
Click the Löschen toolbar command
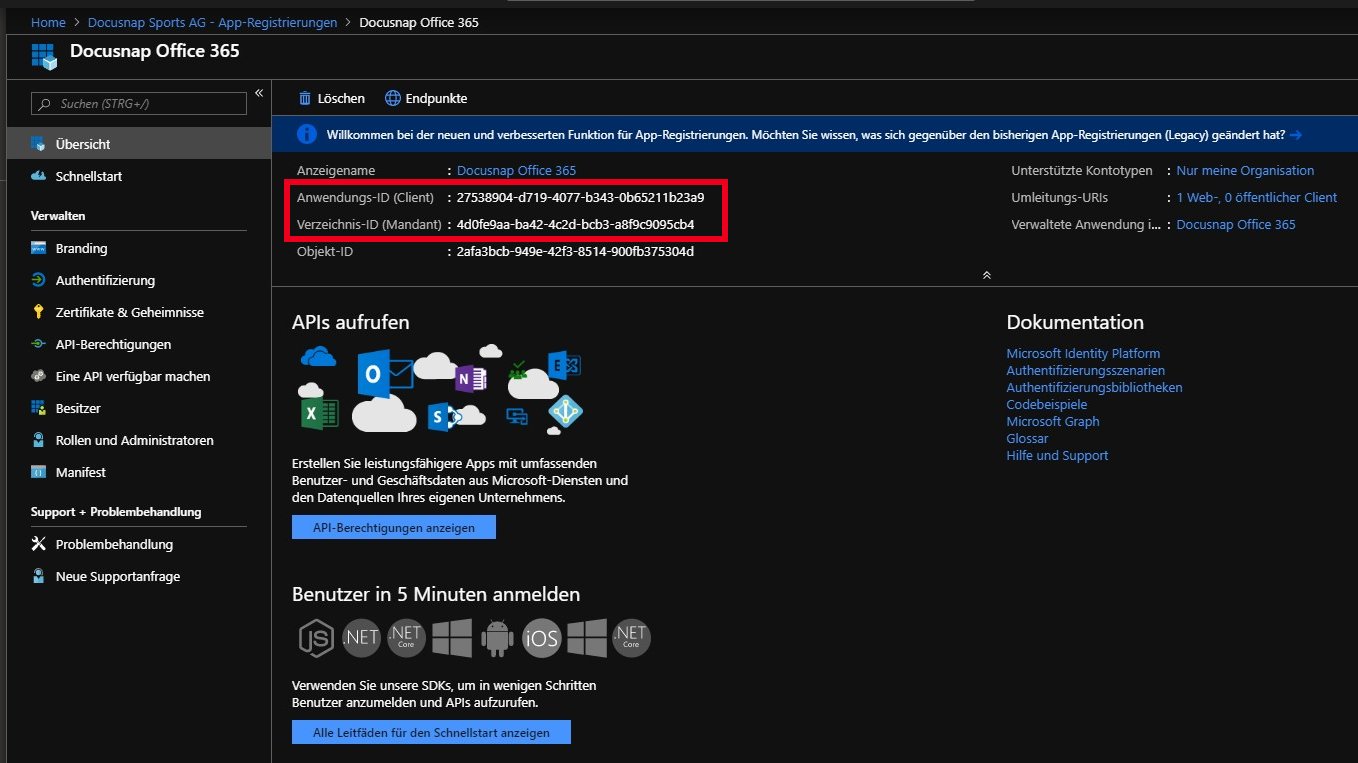[331, 98]
